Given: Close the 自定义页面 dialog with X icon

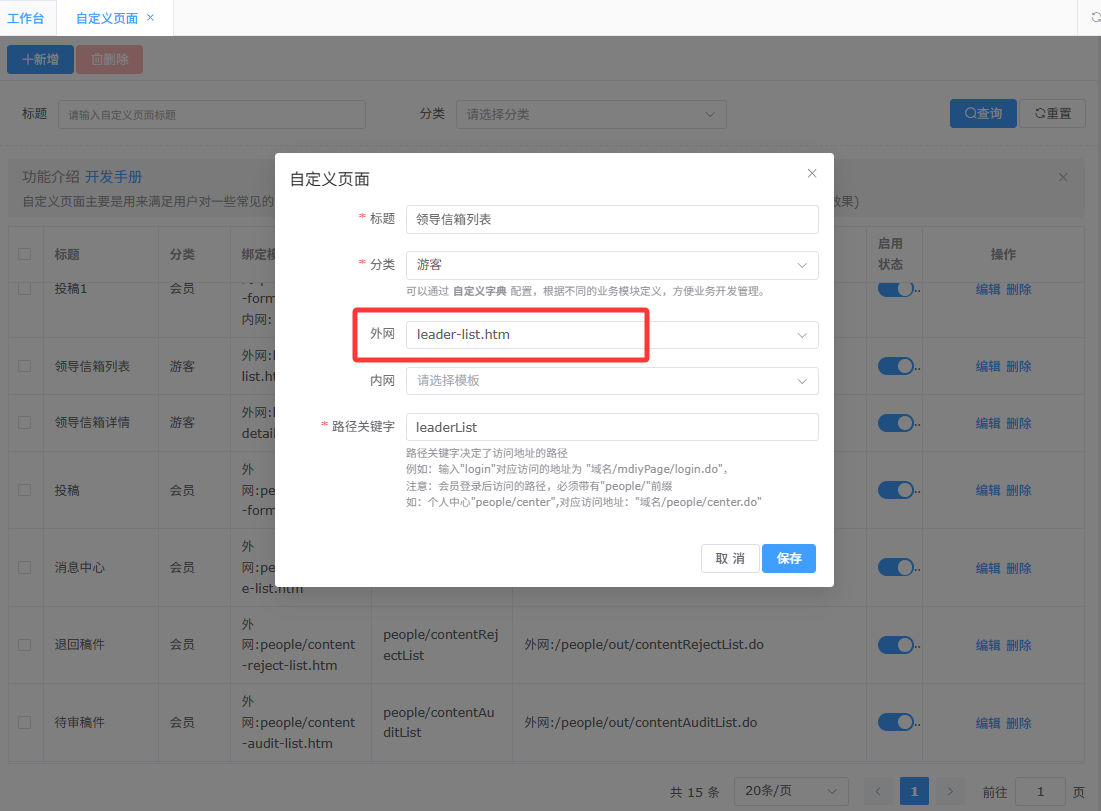Looking at the screenshot, I should (812, 173).
